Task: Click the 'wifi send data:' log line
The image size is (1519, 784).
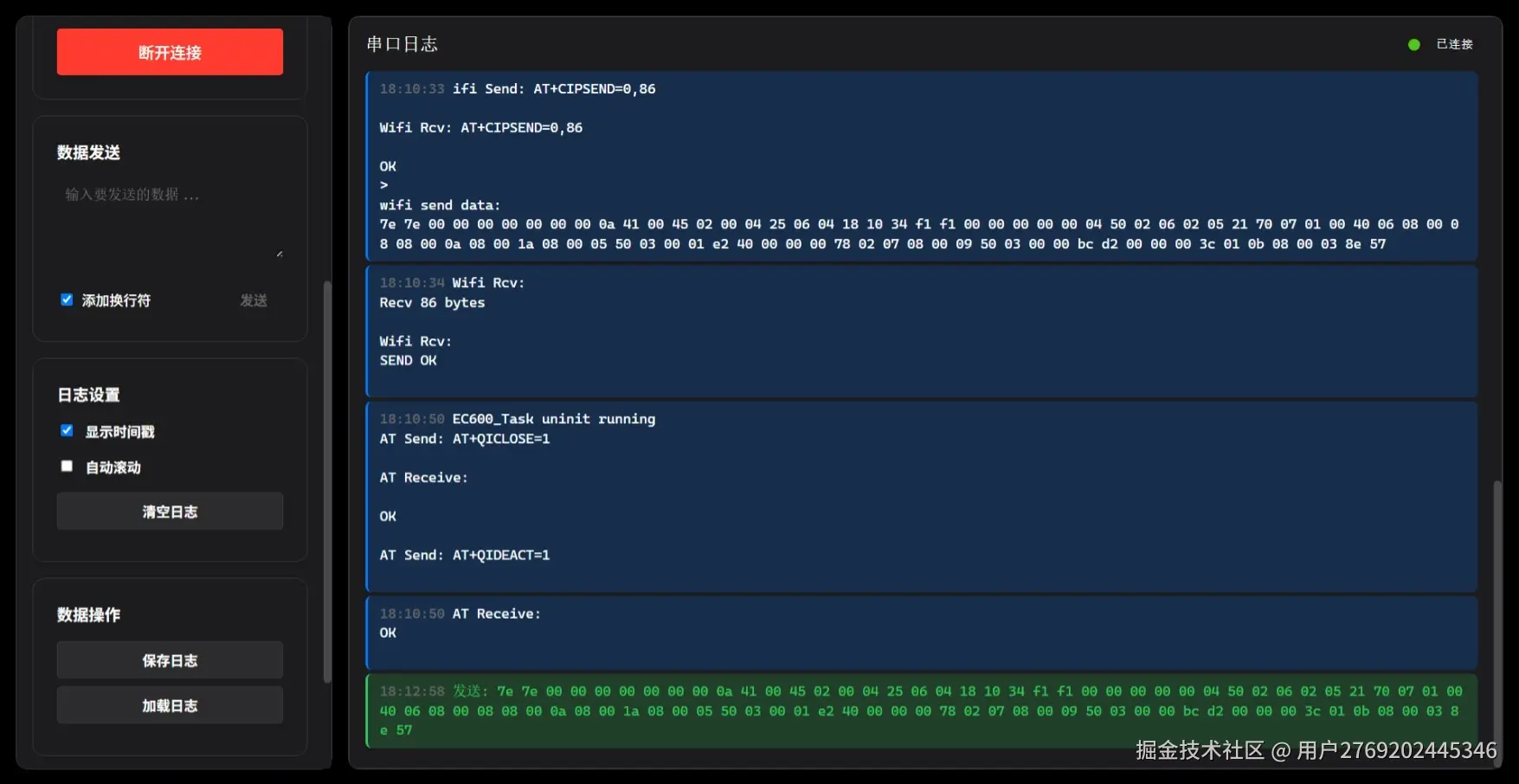Action: [440, 206]
